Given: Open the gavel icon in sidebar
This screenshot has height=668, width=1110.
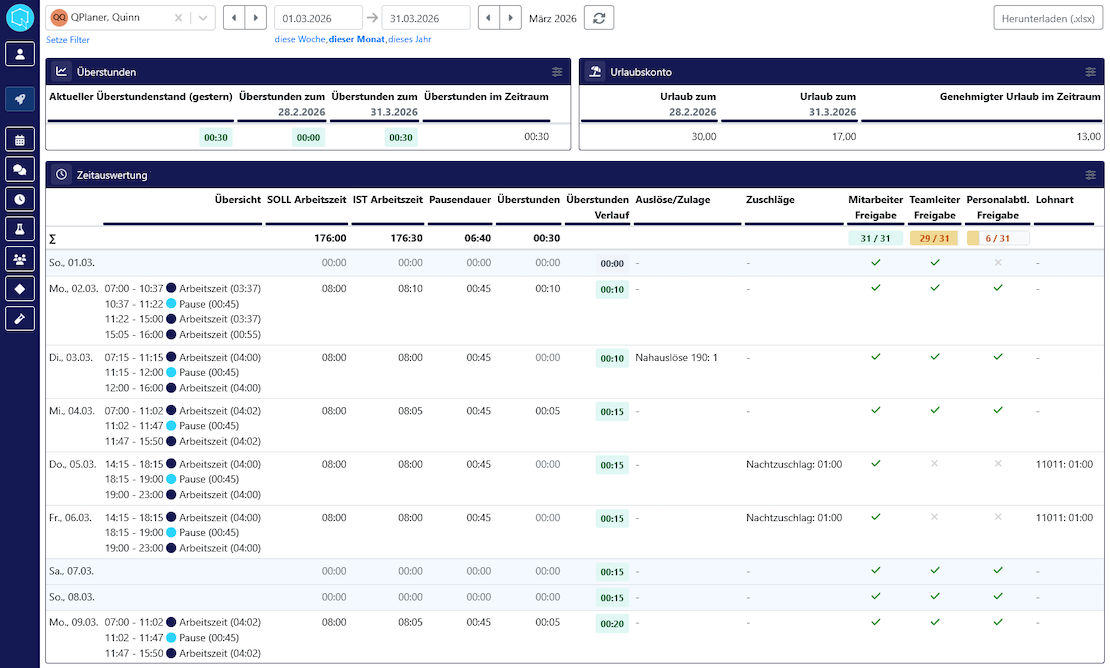Looking at the screenshot, I should pos(20,319).
